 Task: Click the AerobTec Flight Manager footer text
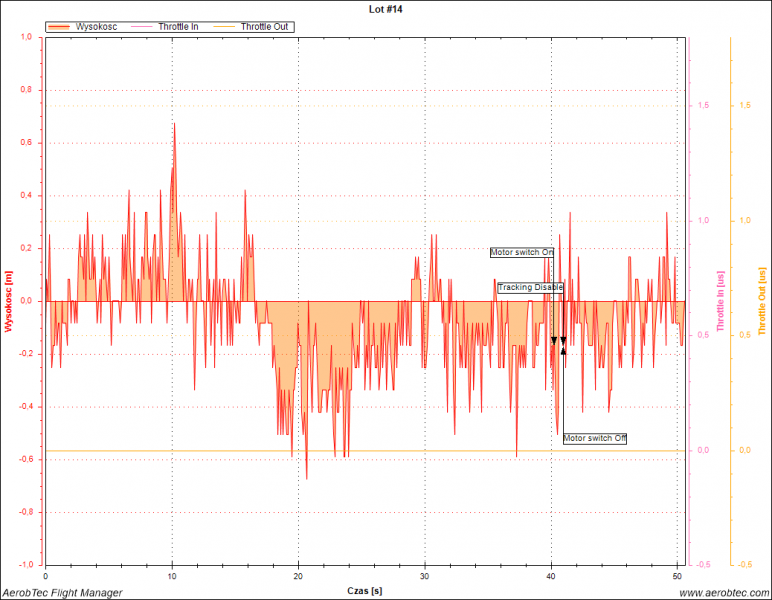(62, 593)
